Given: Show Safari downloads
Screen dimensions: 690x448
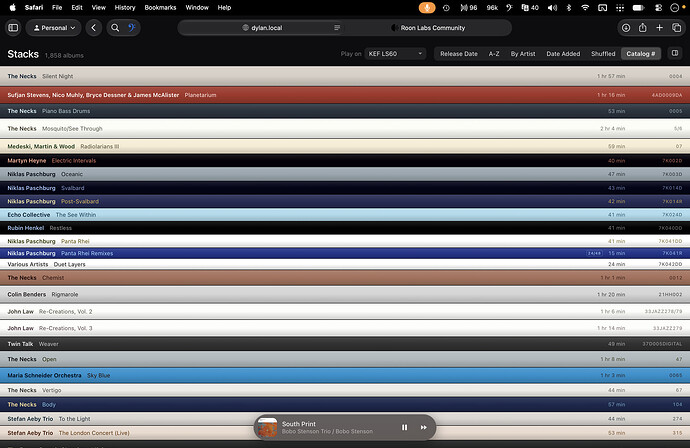Looking at the screenshot, I should tap(626, 28).
